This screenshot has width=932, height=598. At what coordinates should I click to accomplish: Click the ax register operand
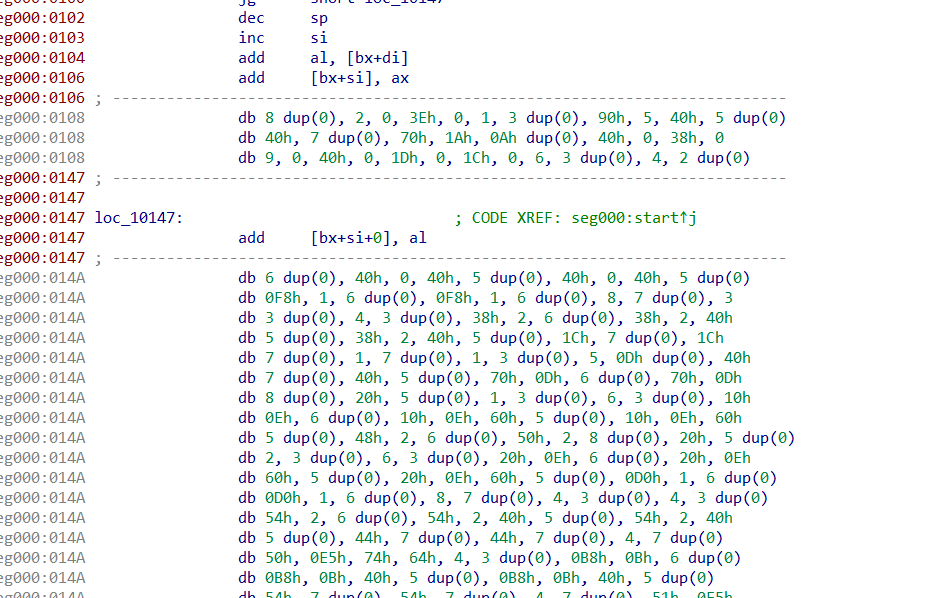pos(399,77)
